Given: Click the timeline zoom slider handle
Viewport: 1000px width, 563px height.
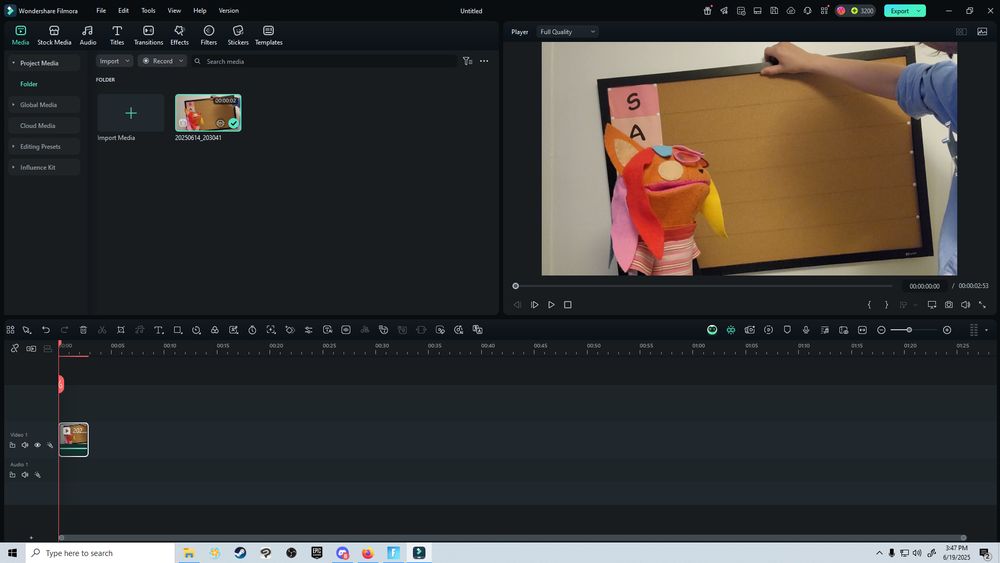Looking at the screenshot, I should [x=909, y=330].
